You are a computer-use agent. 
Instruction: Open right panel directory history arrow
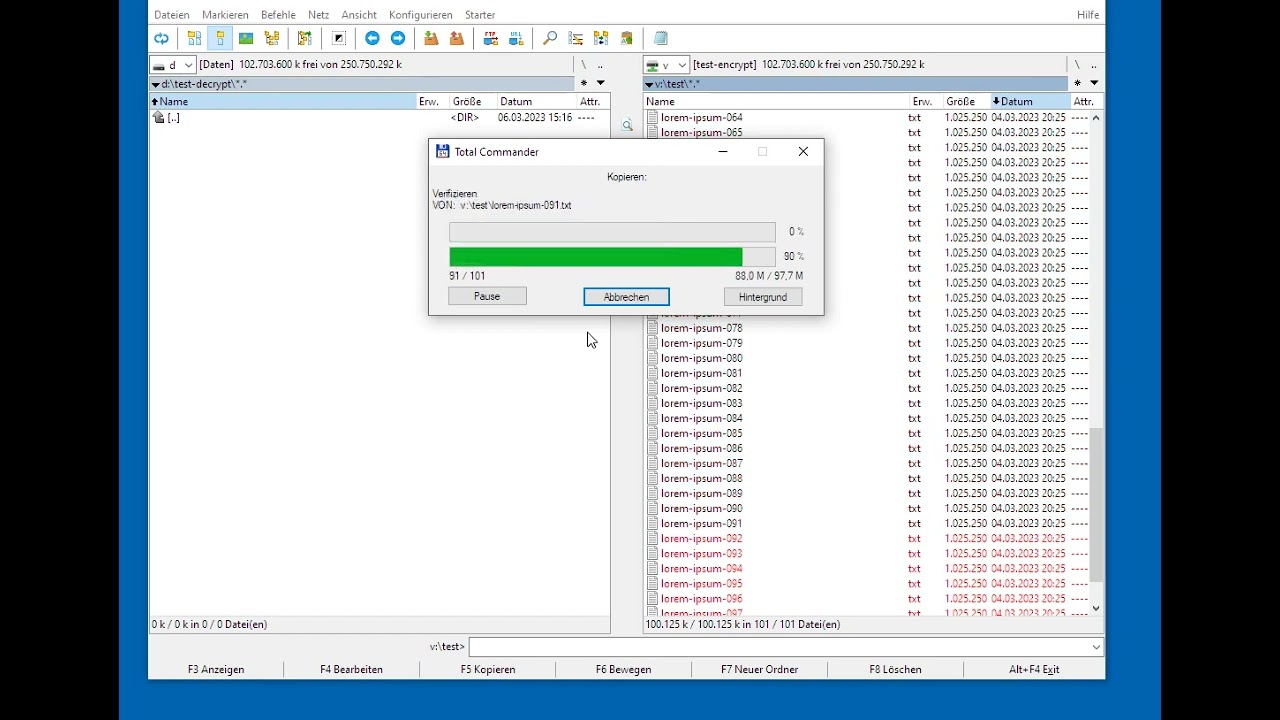click(1094, 83)
